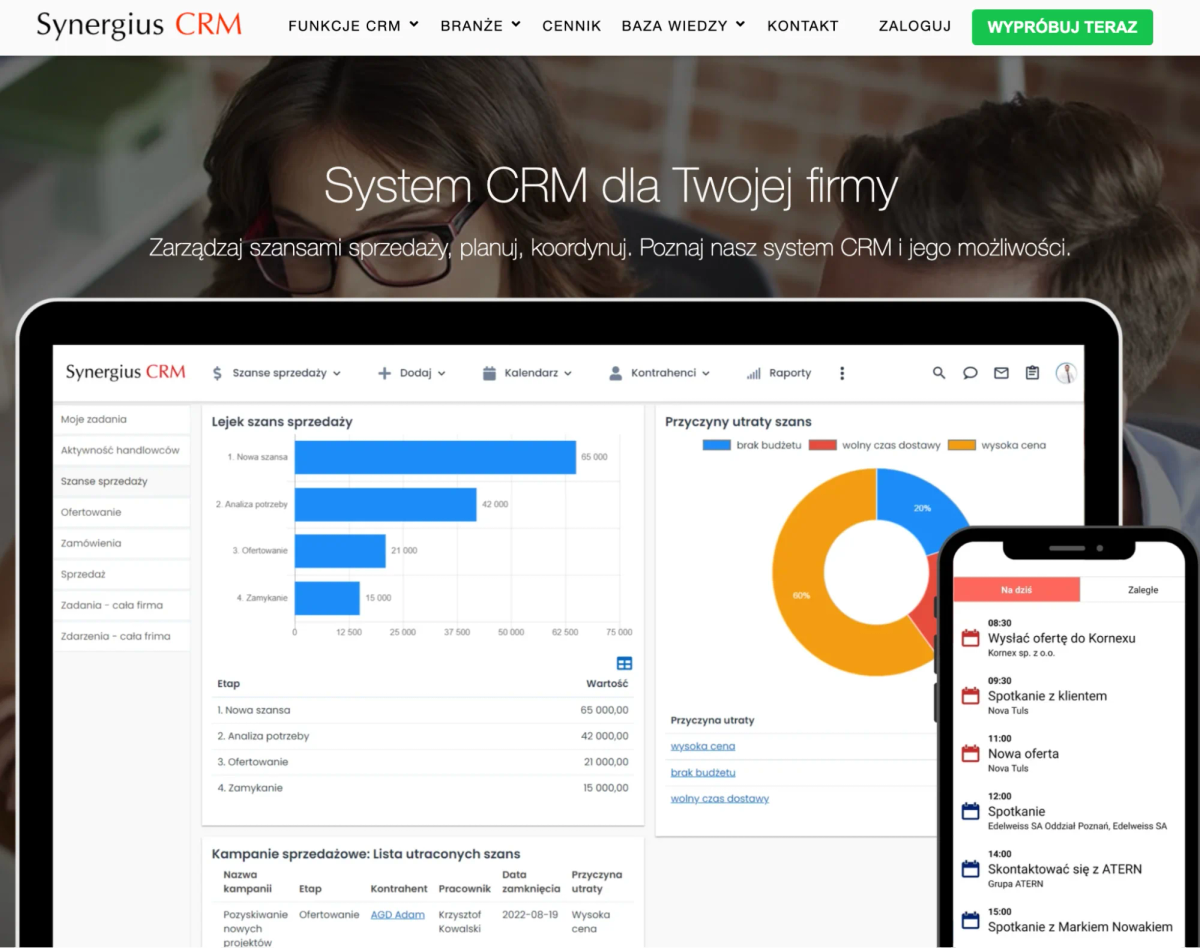Select Ofertowanie in the sidebar
The image size is (1200, 948).
121,512
